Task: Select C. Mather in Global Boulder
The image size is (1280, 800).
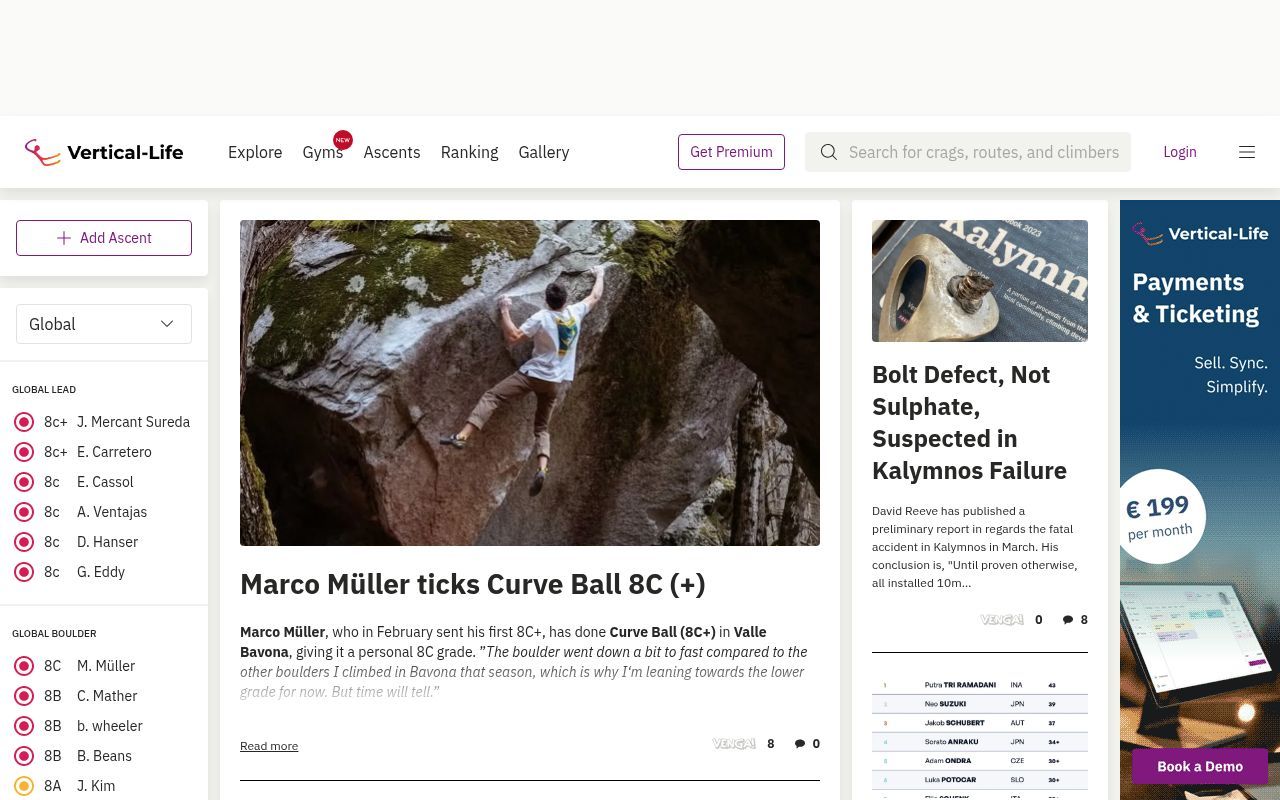Action: (107, 696)
